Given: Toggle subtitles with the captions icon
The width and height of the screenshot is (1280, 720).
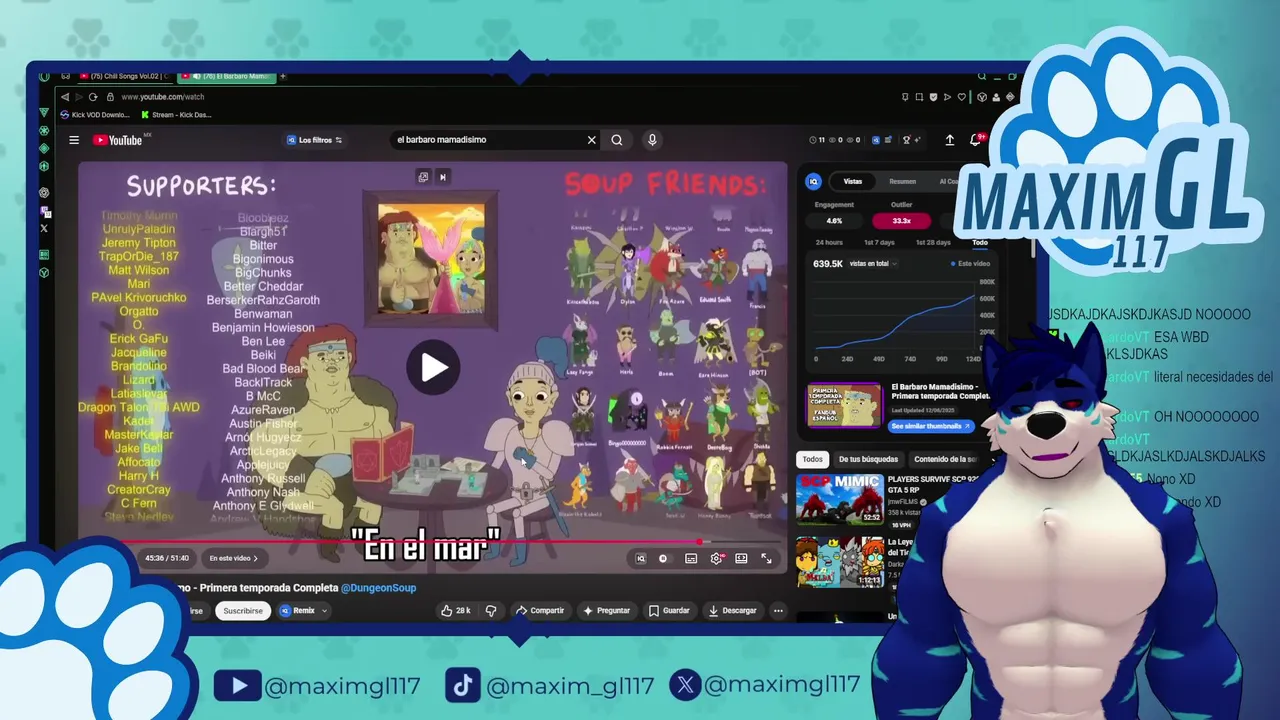Looking at the screenshot, I should click(x=691, y=558).
